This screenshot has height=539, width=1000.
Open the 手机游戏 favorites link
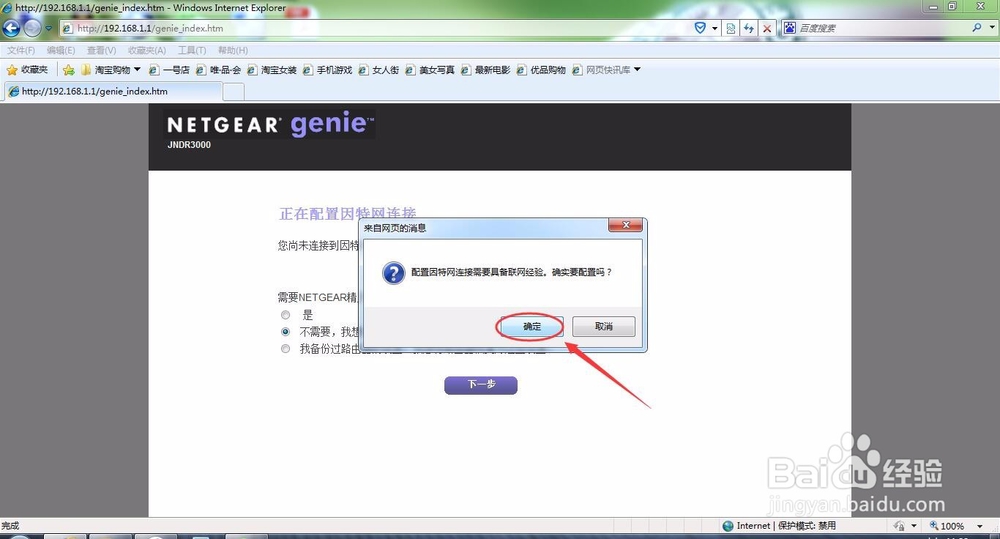click(x=327, y=70)
